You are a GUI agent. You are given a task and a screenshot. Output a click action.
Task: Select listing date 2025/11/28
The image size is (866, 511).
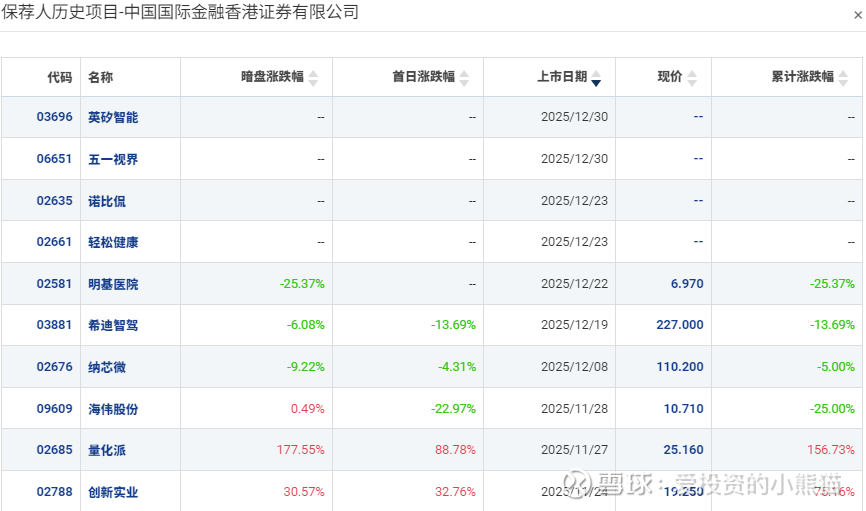coord(574,409)
